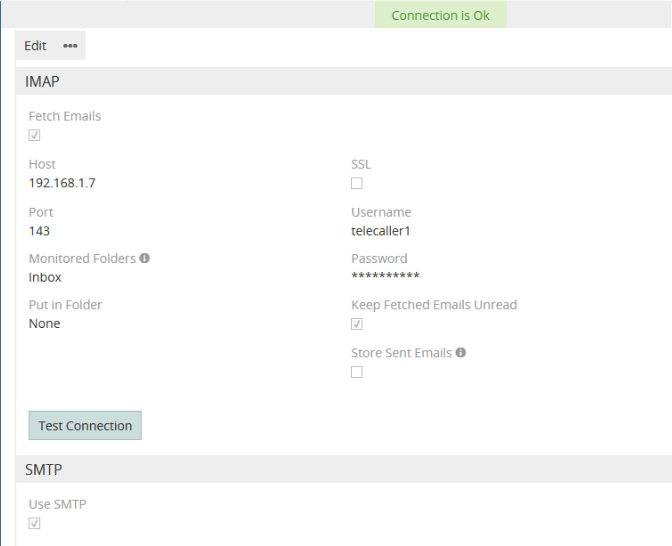Click the Host field label
This screenshot has width=672, height=546.
tap(42, 164)
